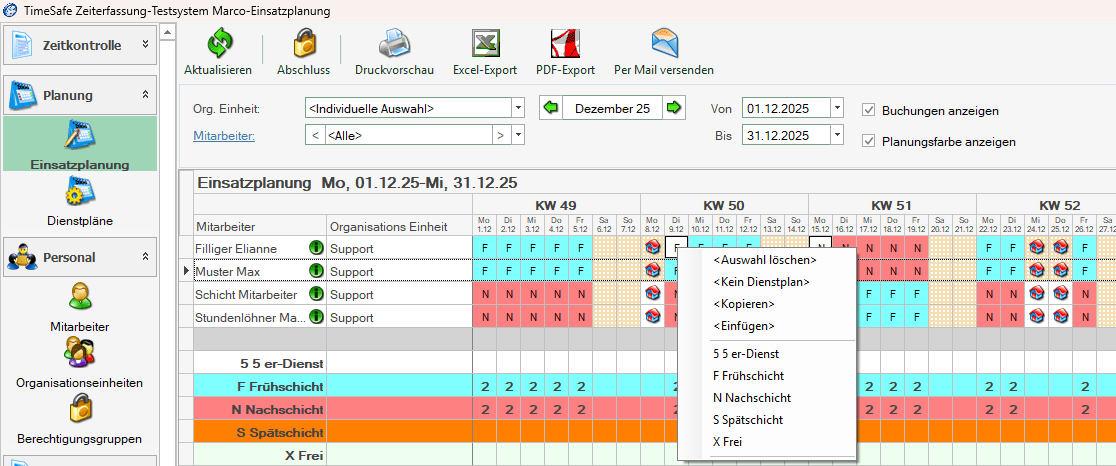Screen dimensions: 1116x466
Task: Click the F Frühschicht cyan summary row
Action: (x=654, y=386)
